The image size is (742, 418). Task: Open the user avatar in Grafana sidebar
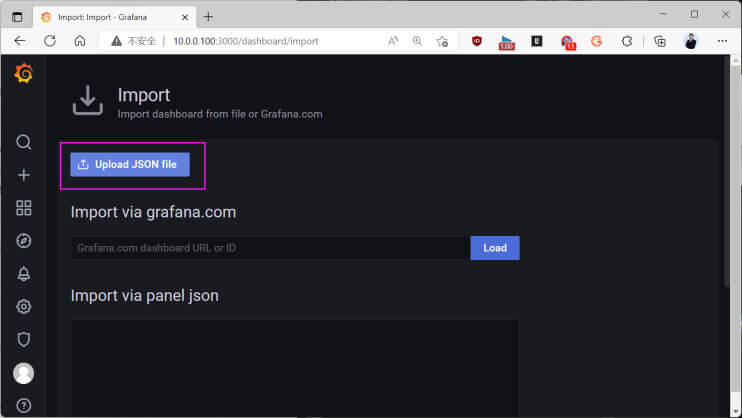pos(24,374)
